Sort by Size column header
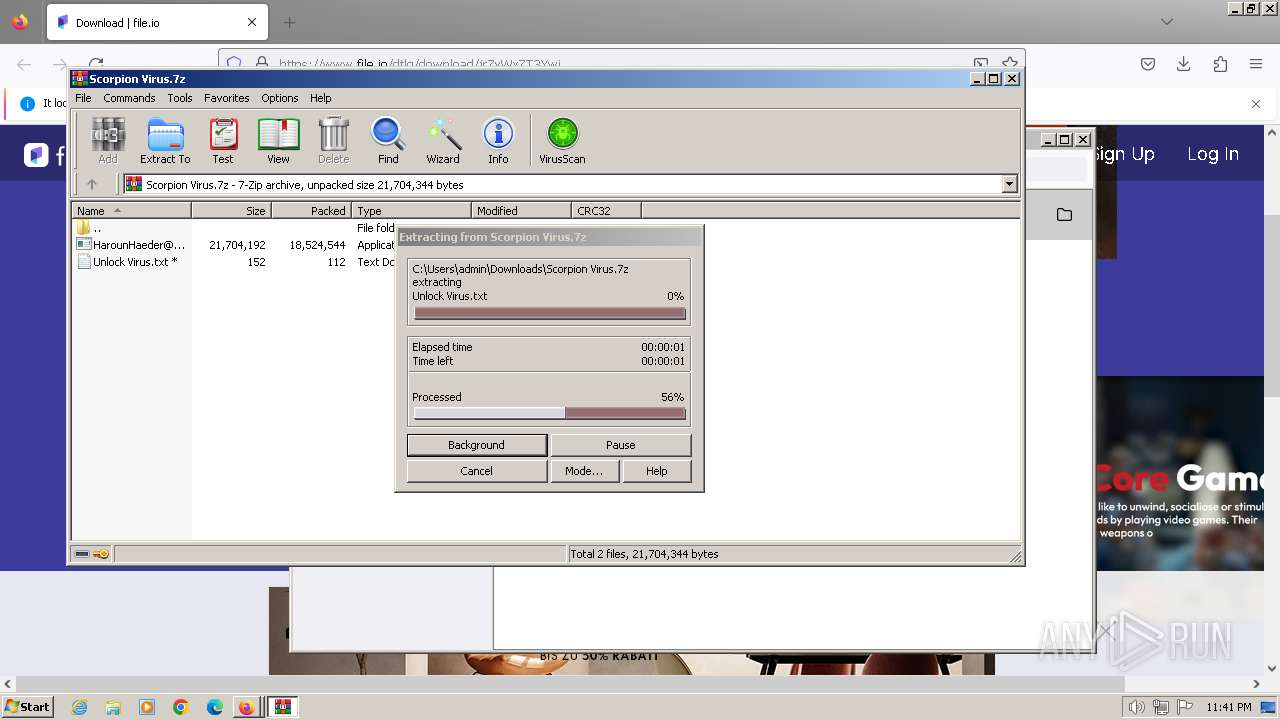This screenshot has width=1280, height=720. pos(231,210)
